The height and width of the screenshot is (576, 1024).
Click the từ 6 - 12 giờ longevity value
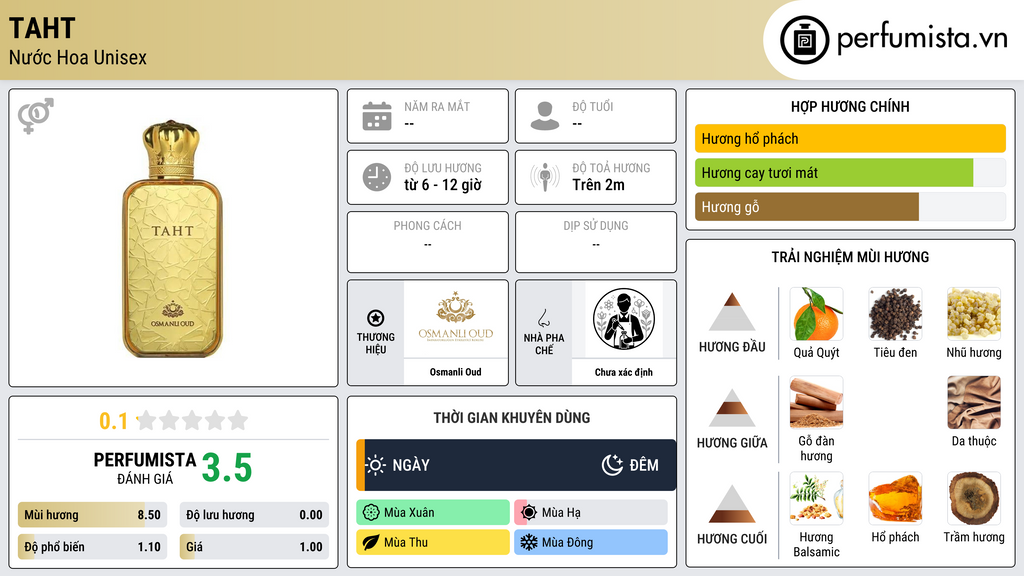[443, 185]
